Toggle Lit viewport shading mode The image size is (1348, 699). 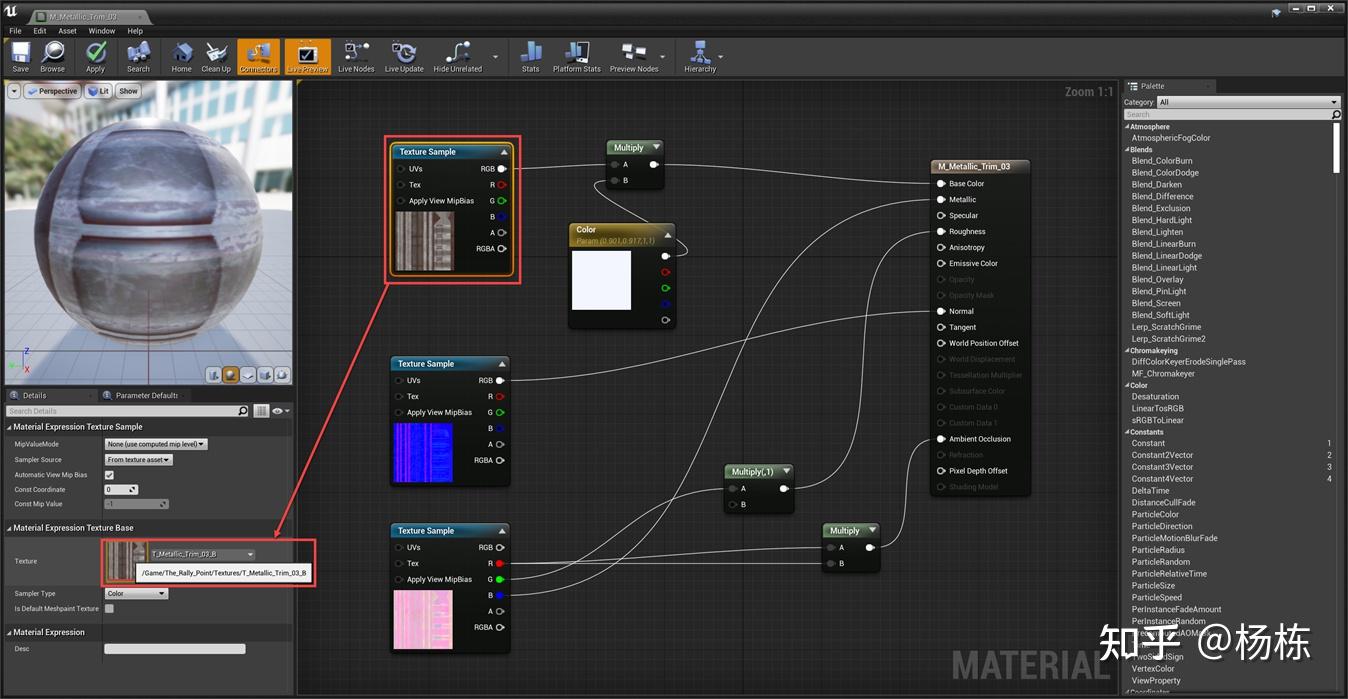(x=97, y=90)
